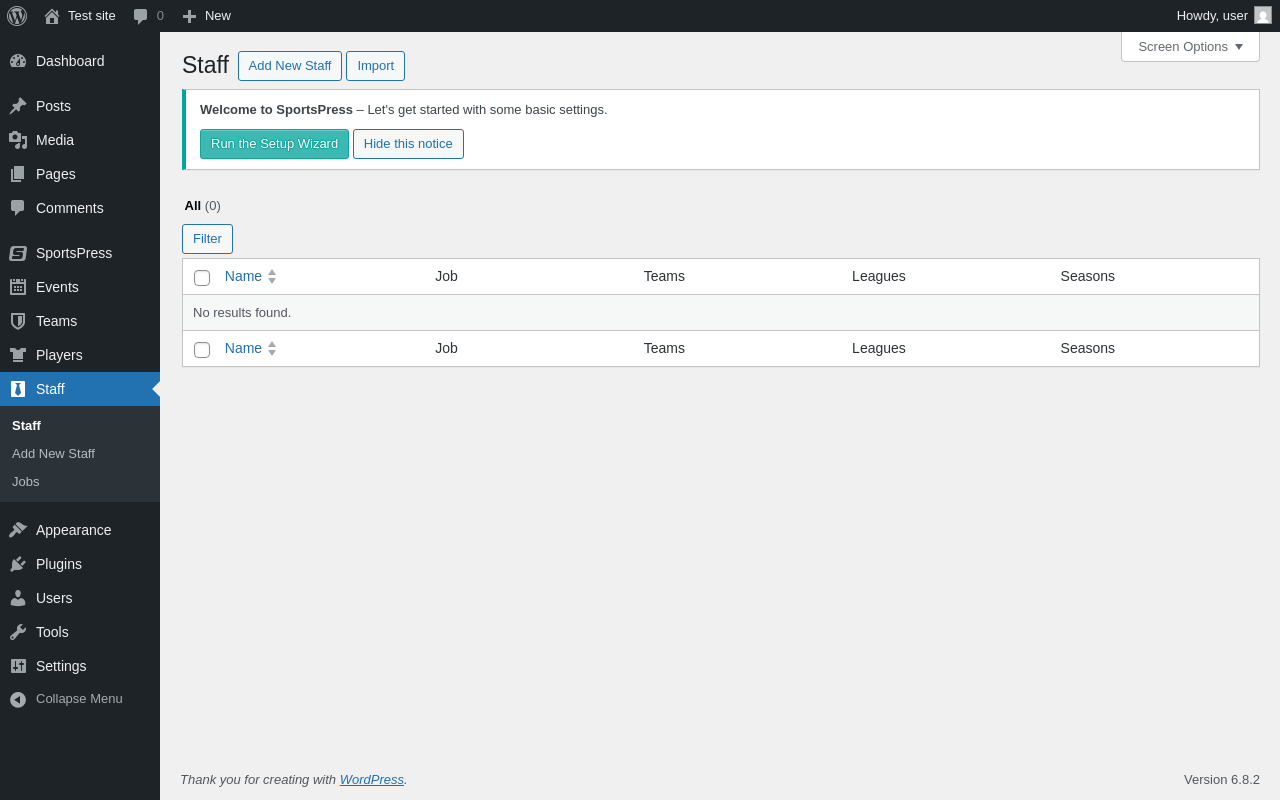Tick the select-all checkbox in table header

202,278
